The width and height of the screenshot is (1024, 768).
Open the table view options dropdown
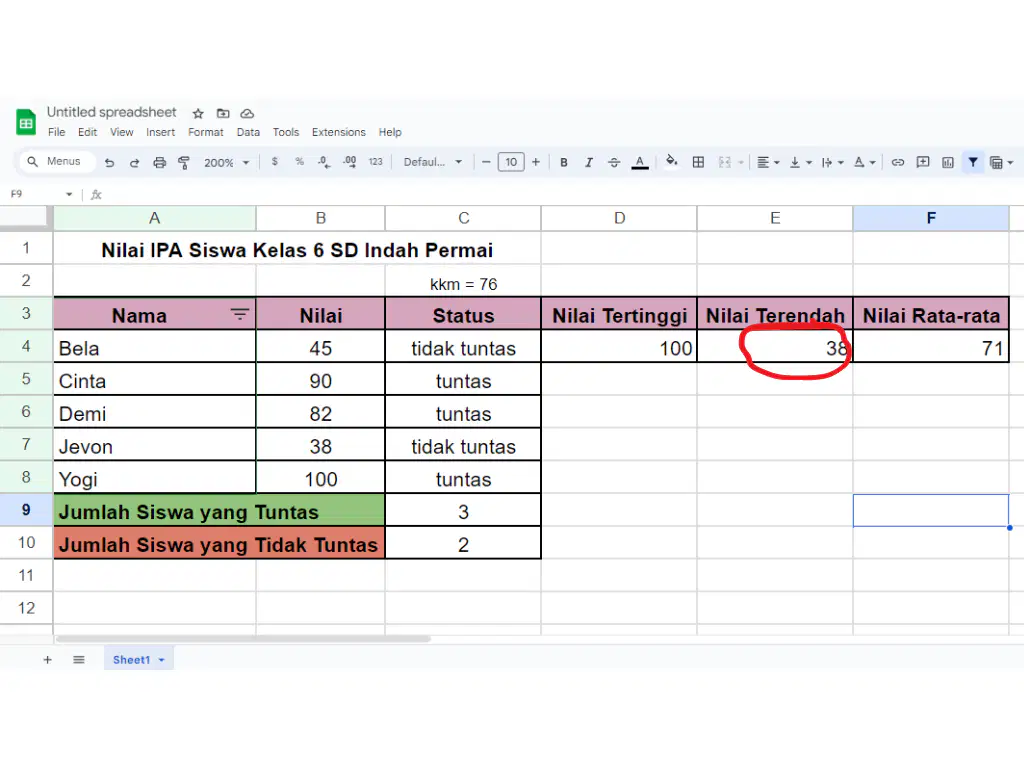(1010, 163)
